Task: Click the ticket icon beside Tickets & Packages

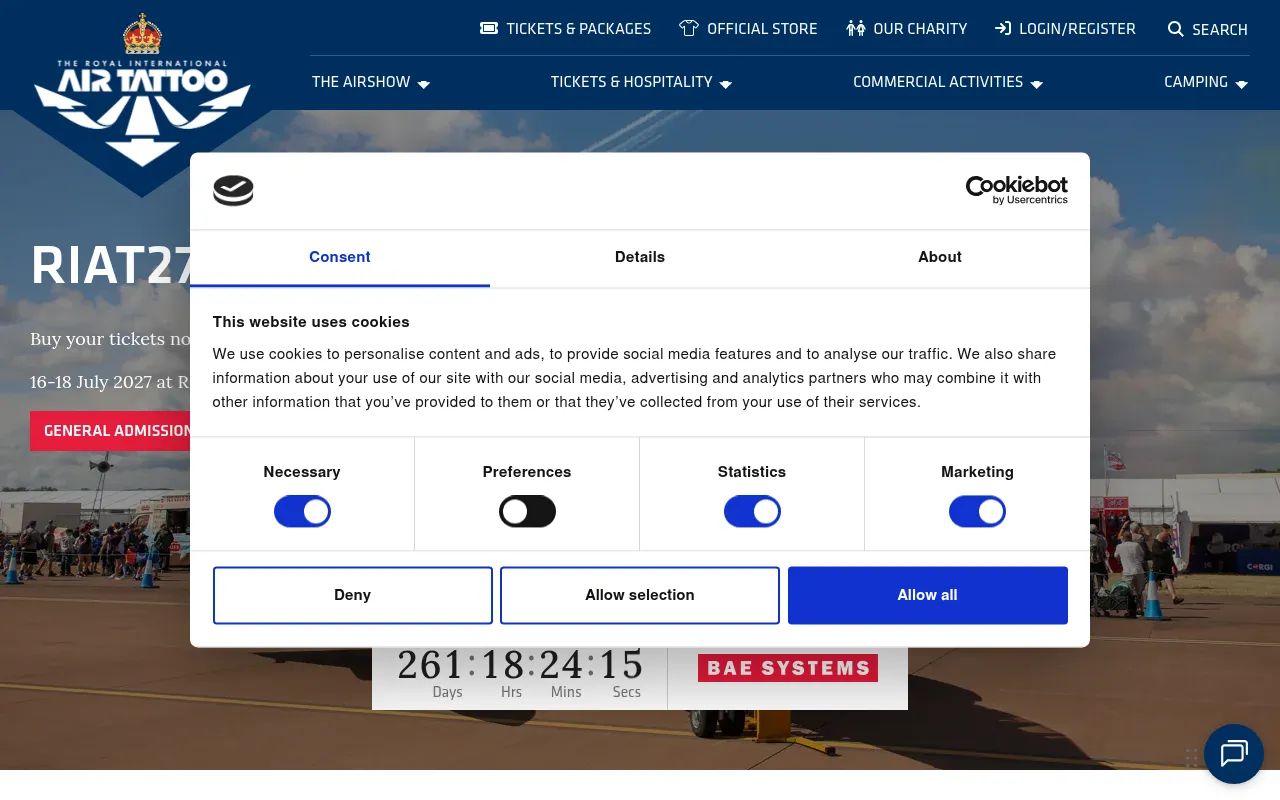Action: [489, 28]
